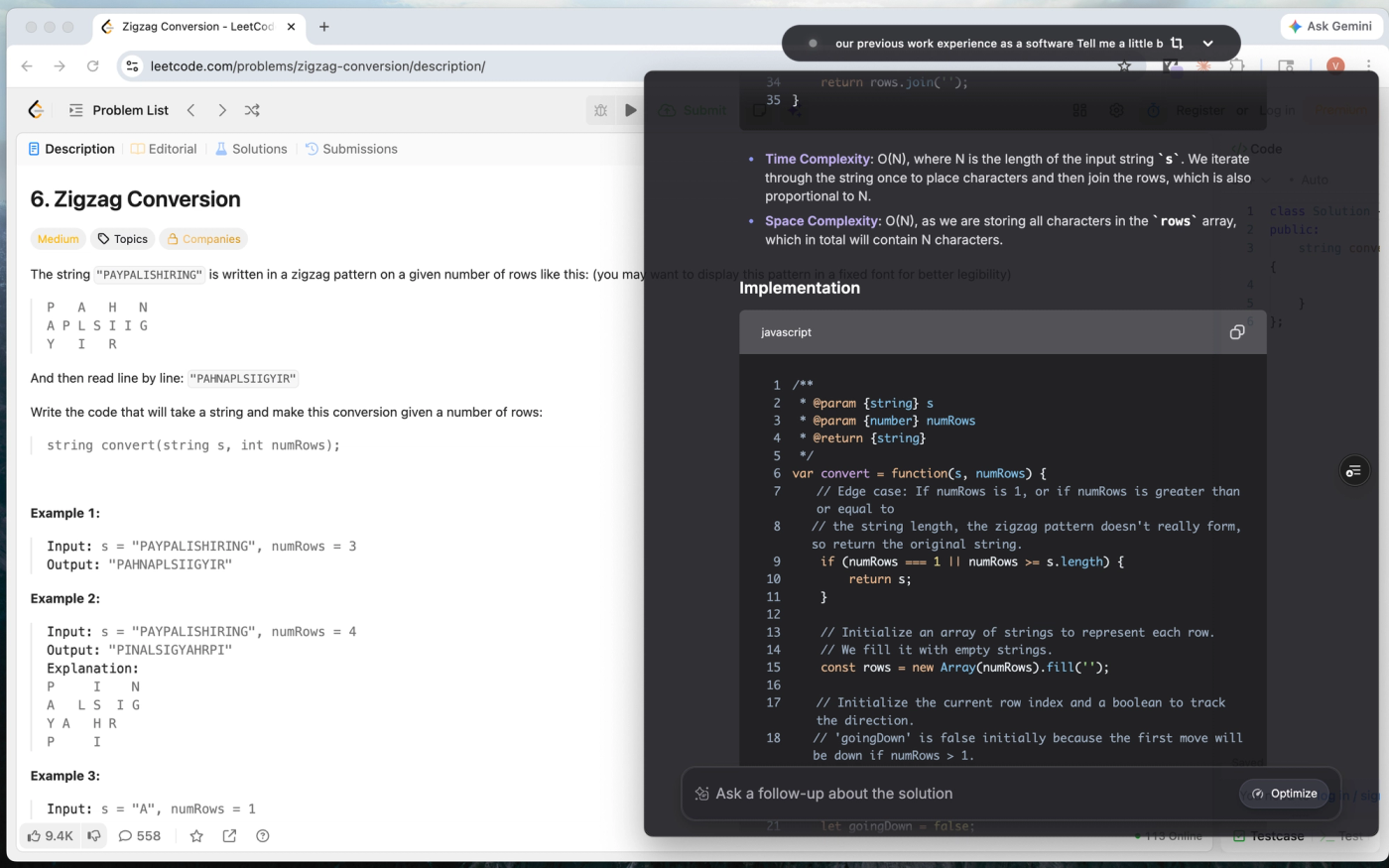The height and width of the screenshot is (868, 1389).
Task: Click the 'Space Complexity' label text
Action: coord(822,221)
